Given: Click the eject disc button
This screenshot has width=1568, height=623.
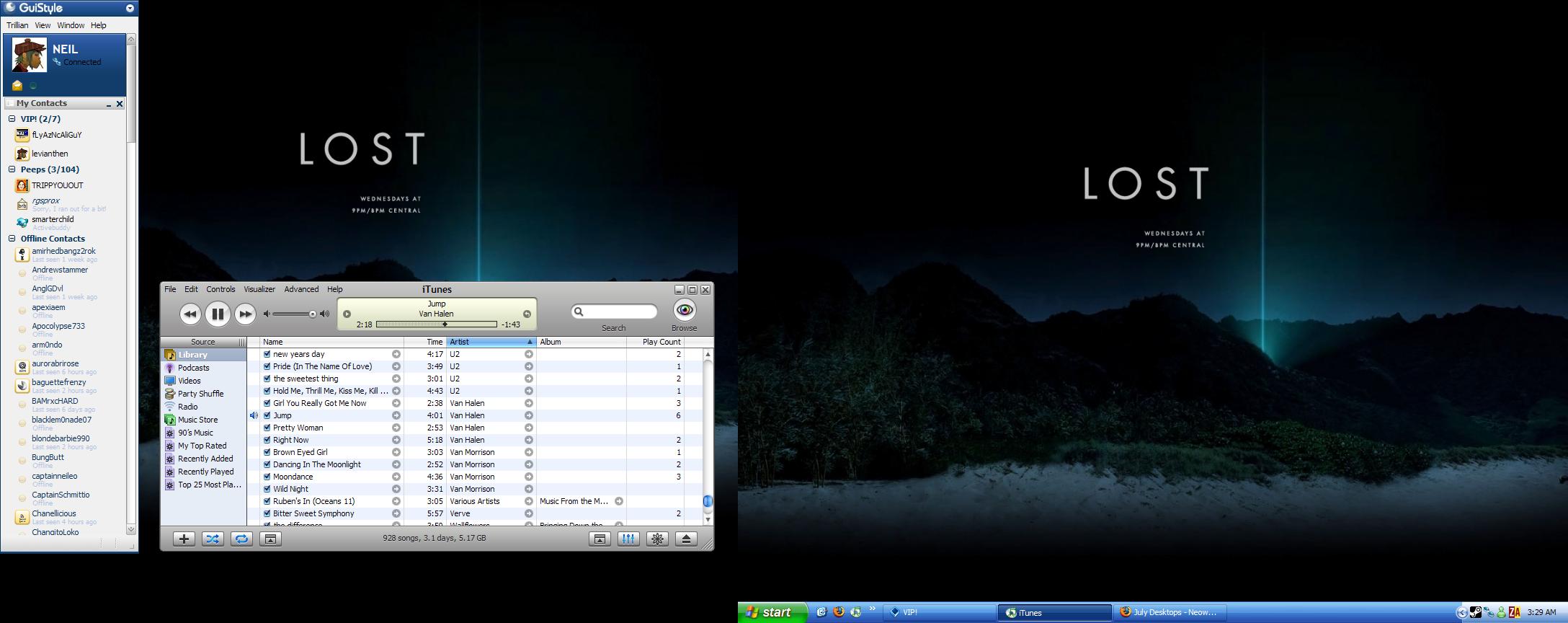Looking at the screenshot, I should pyautogui.click(x=686, y=539).
